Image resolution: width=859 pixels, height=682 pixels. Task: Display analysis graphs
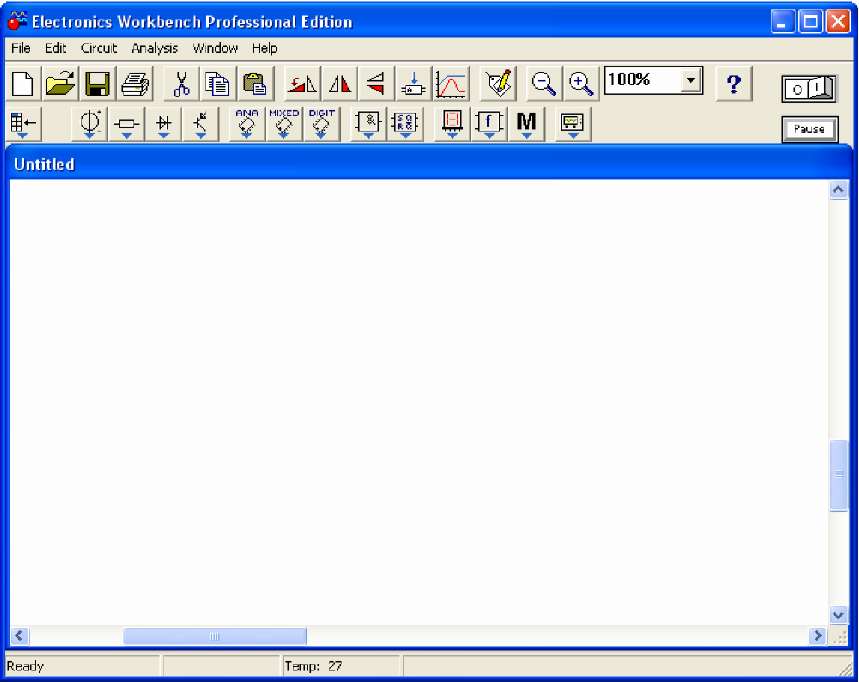[x=451, y=84]
